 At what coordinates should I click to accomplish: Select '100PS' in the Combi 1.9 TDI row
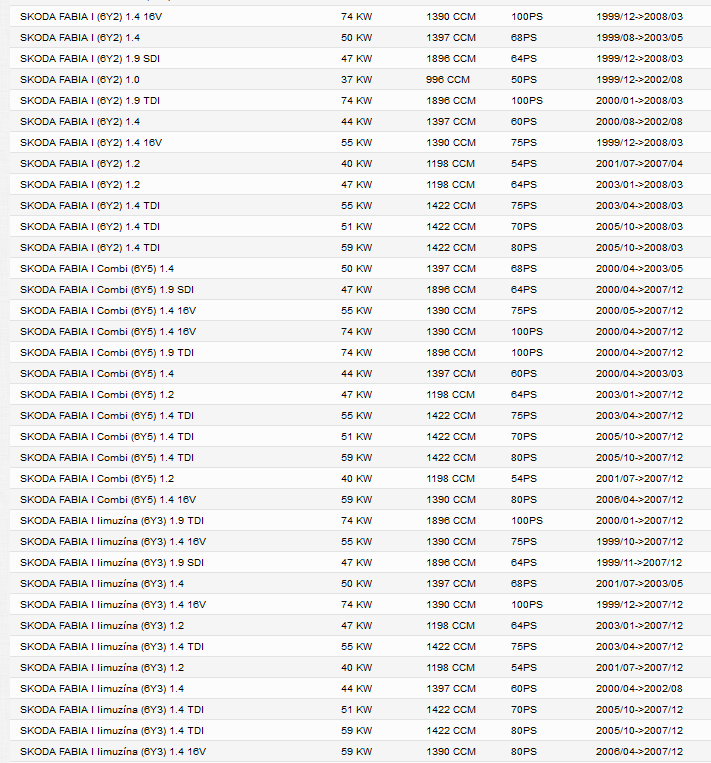coord(527,353)
